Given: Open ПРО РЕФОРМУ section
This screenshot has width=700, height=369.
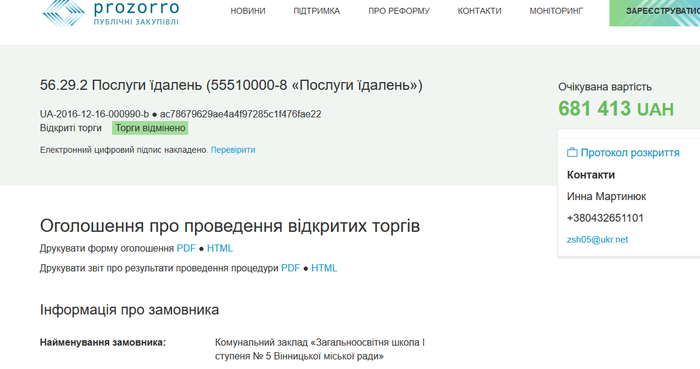Looking at the screenshot, I should pyautogui.click(x=399, y=11).
